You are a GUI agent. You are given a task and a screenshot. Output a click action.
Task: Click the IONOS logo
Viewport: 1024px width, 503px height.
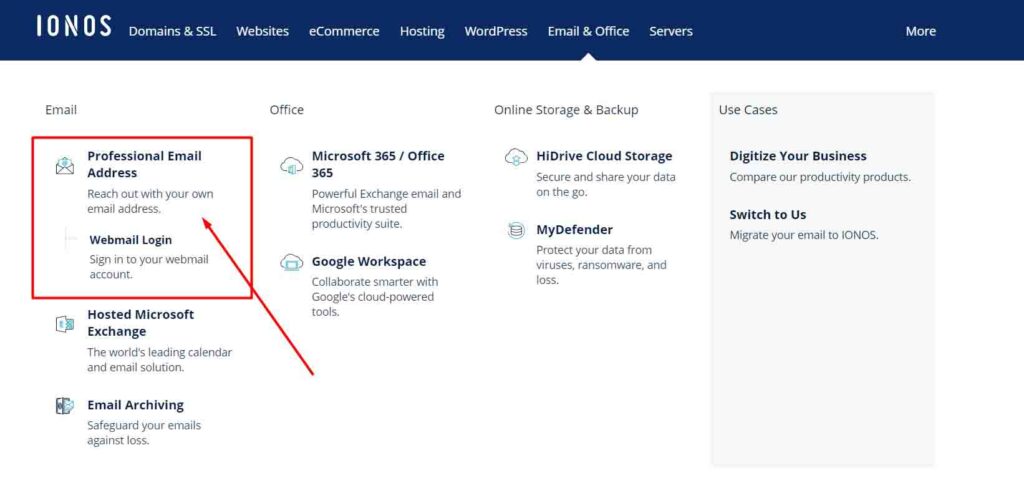pos(74,26)
